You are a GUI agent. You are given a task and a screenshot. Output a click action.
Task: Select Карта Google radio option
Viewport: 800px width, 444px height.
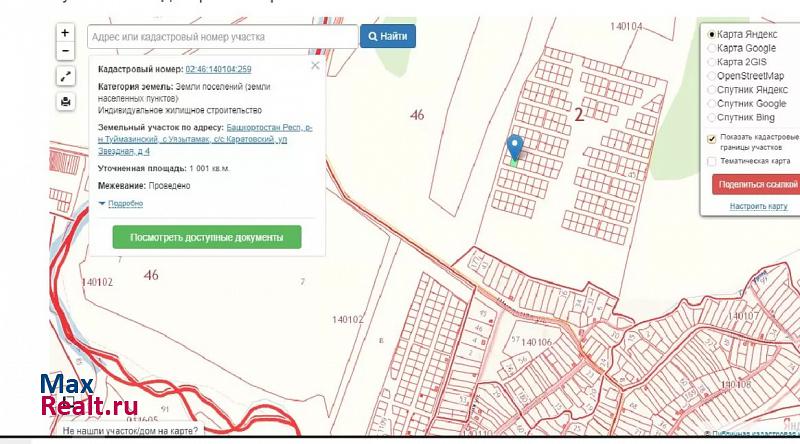click(x=712, y=48)
